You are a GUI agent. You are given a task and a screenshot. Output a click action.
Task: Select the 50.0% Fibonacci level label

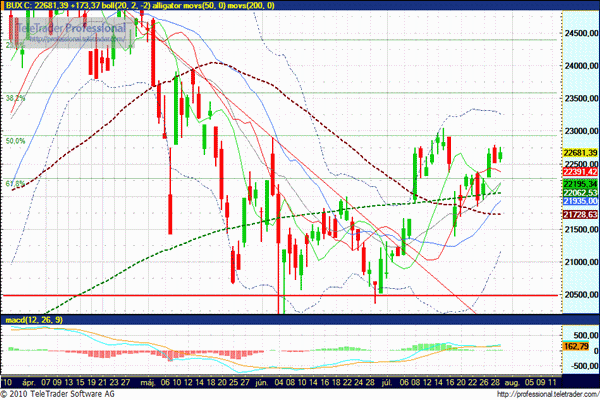click(x=15, y=141)
